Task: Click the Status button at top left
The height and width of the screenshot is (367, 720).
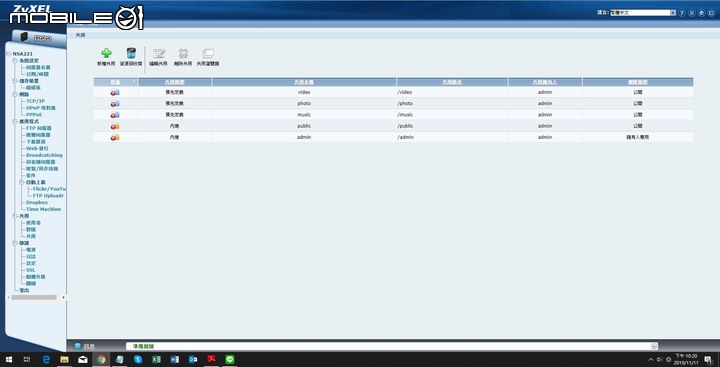Action: (x=39, y=38)
